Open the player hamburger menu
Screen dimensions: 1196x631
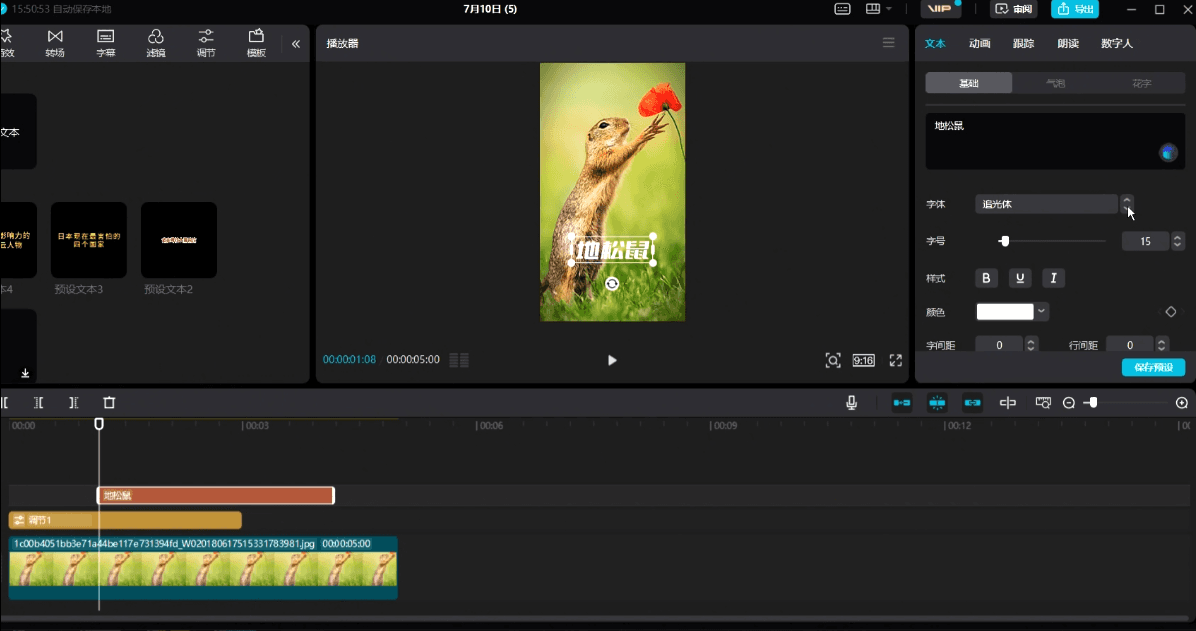coord(889,43)
